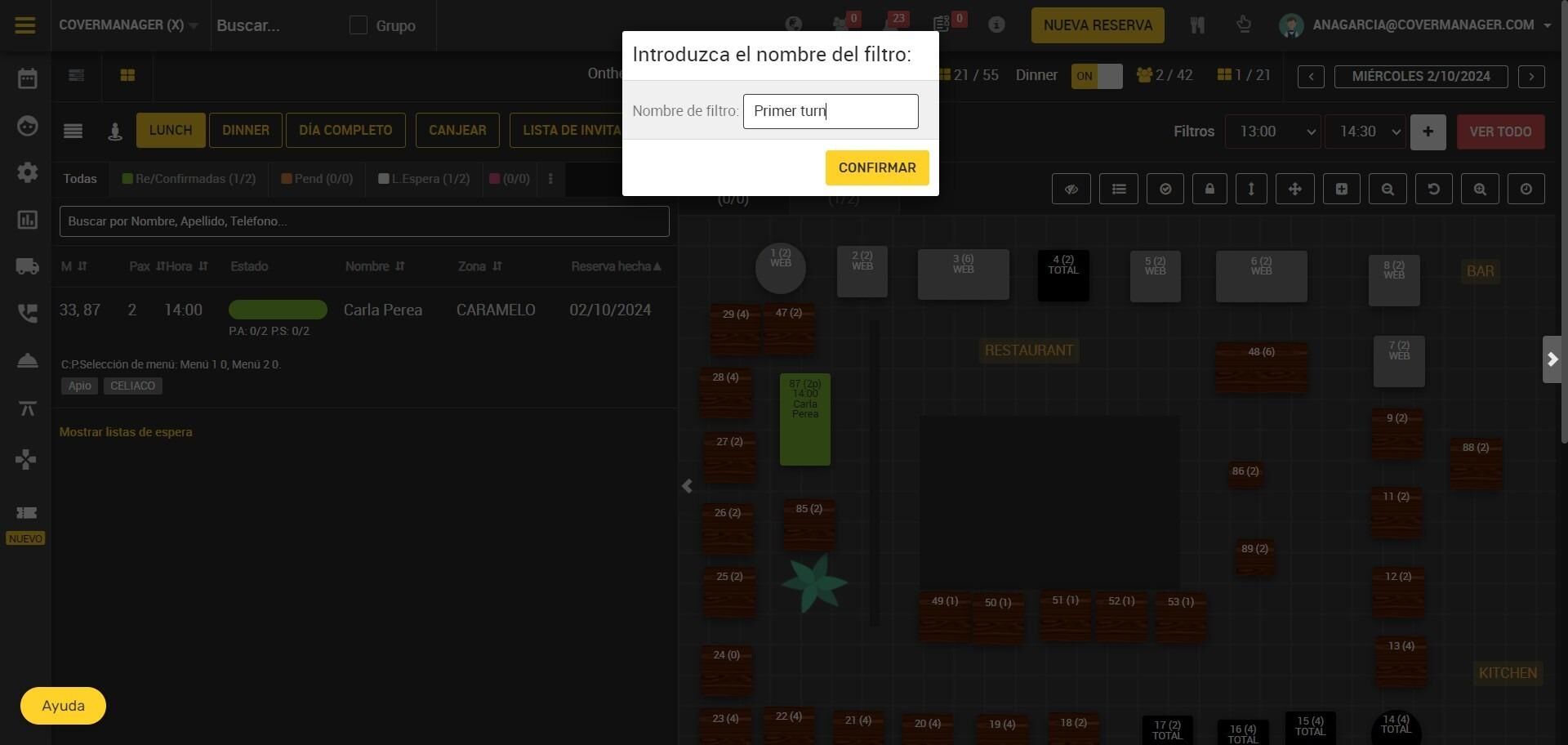1568x745 pixels.
Task: Toggle the map visibility eye icon
Action: [x=1071, y=190]
